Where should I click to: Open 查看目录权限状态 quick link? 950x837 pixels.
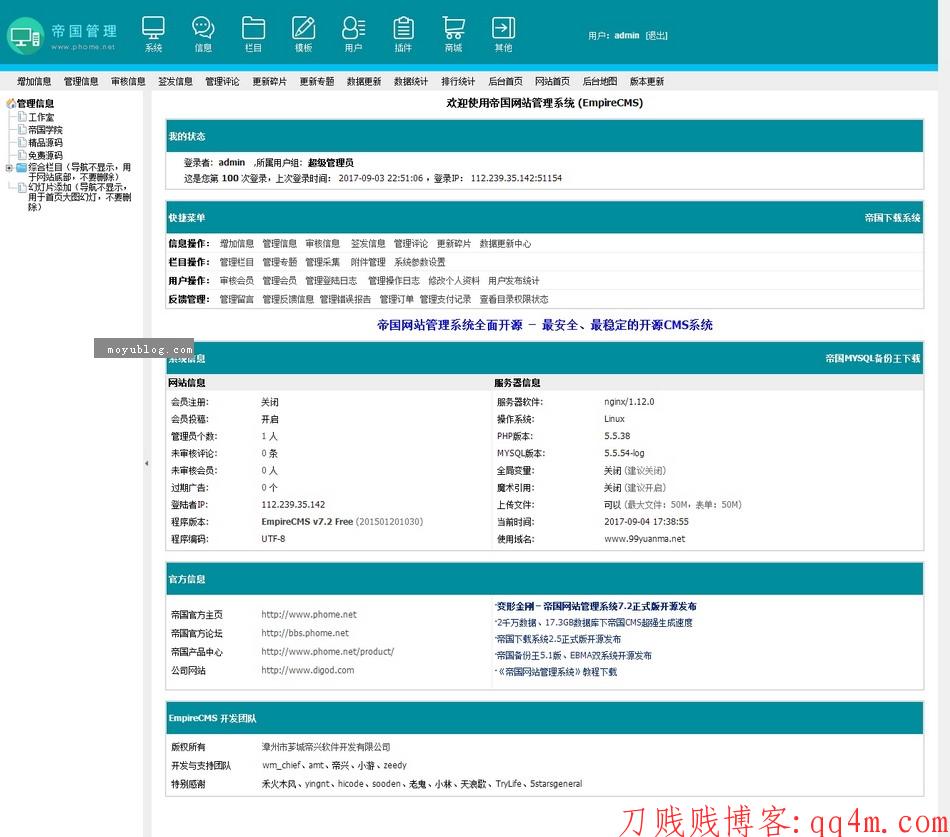click(x=514, y=299)
